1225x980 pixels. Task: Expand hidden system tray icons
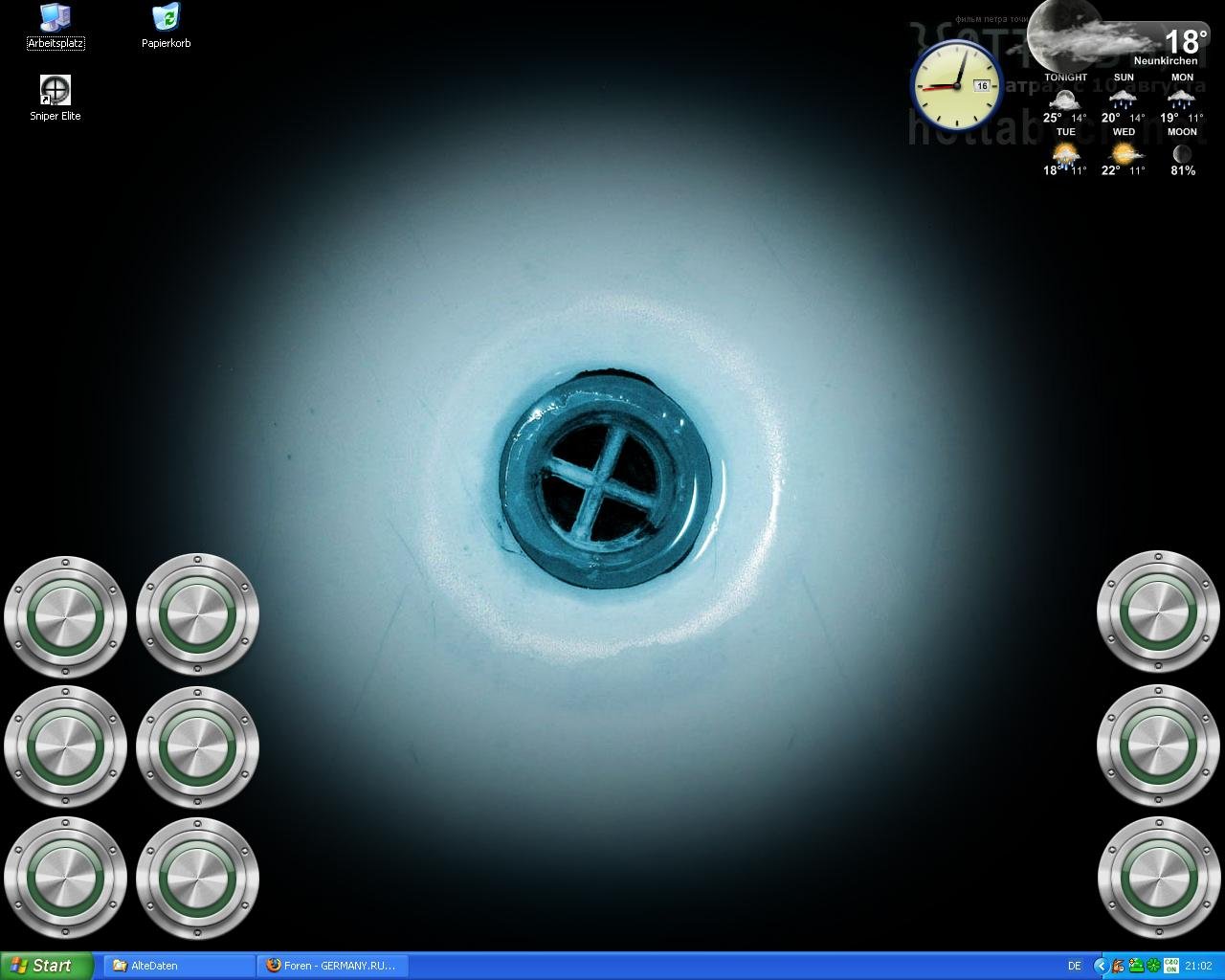point(1101,966)
